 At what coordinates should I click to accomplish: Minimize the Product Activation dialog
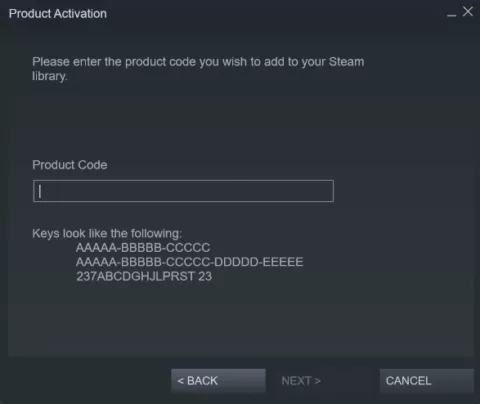click(451, 15)
